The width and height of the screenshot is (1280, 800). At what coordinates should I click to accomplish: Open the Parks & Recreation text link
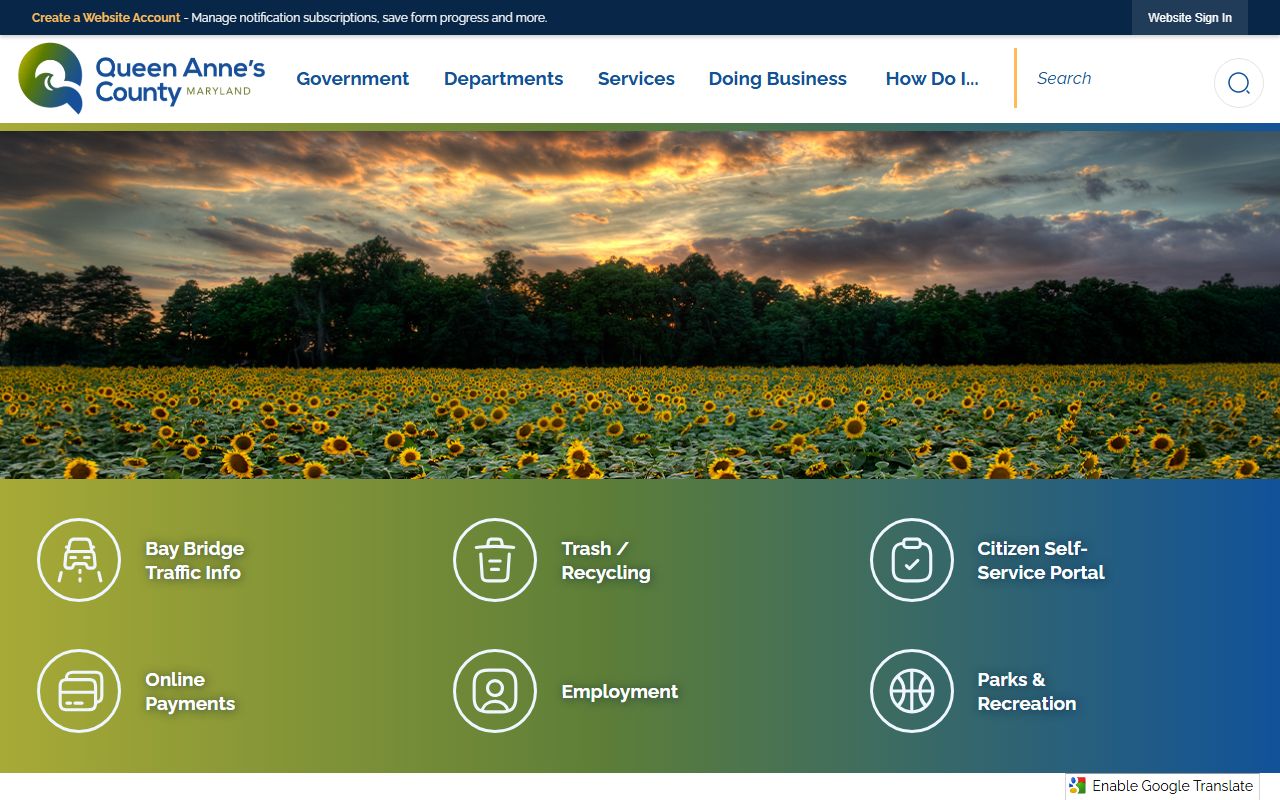(x=1027, y=691)
